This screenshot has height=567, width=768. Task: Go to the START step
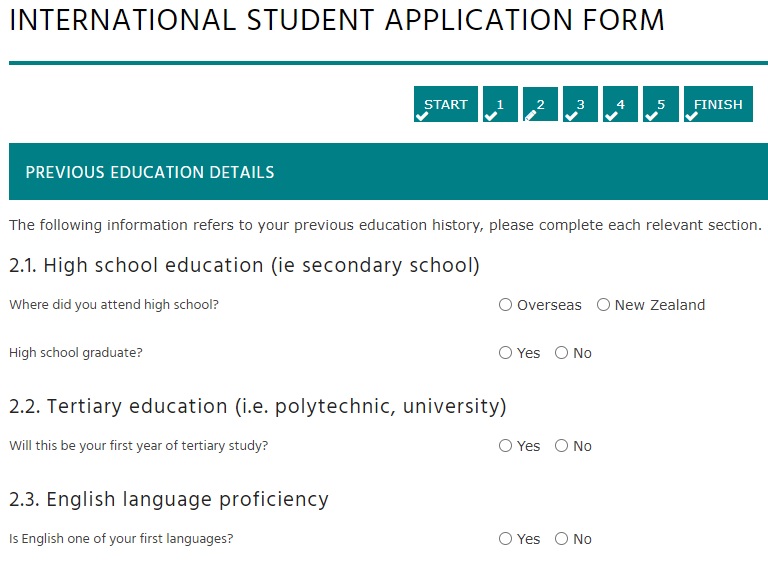[x=445, y=105]
